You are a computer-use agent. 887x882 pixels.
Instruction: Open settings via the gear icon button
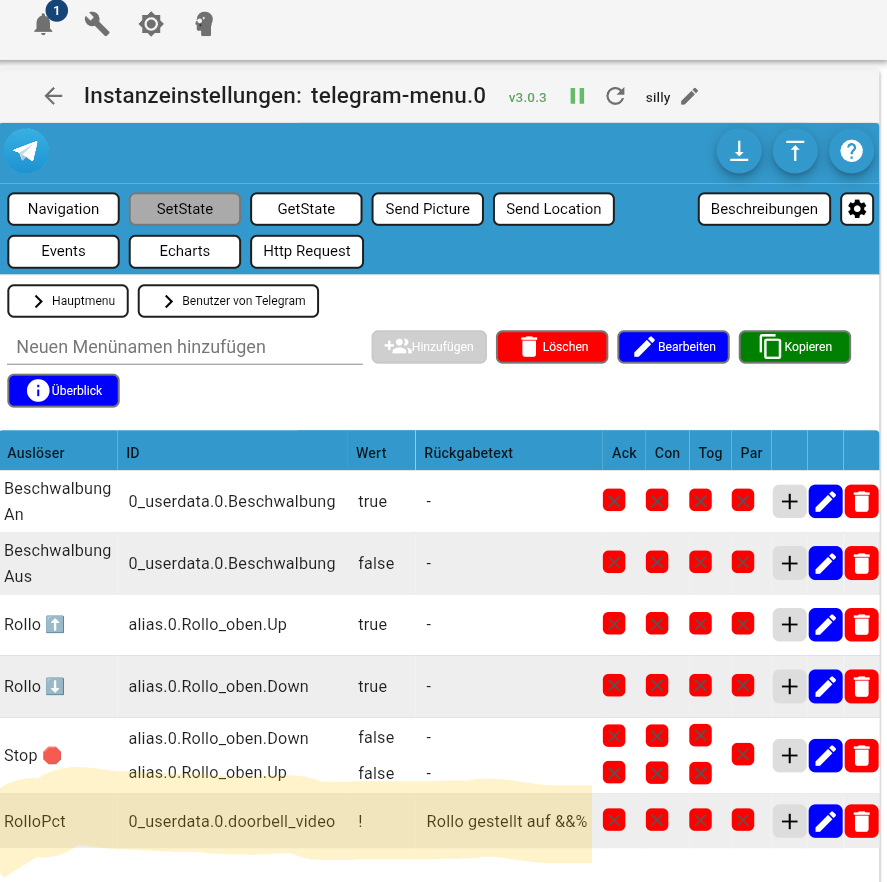pyautogui.click(x=857, y=209)
